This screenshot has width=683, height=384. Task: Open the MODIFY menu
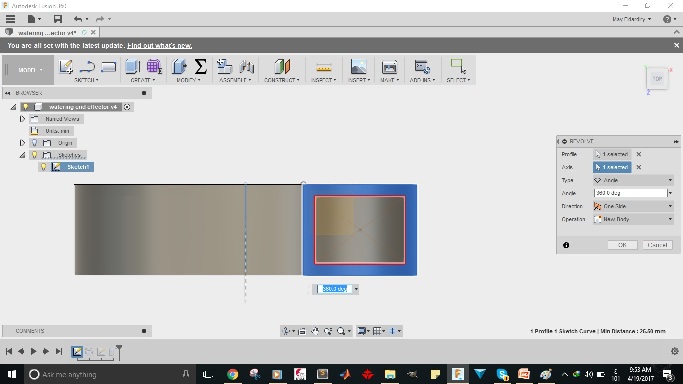coord(189,80)
